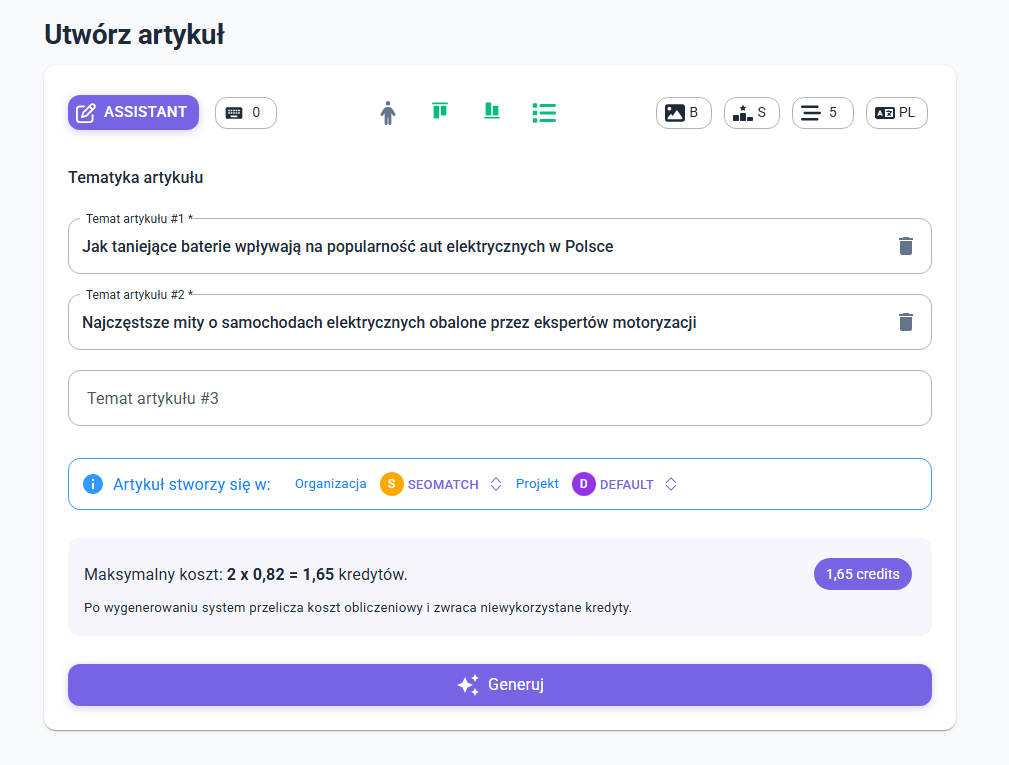This screenshot has height=765, width=1009.
Task: Click the 1,65 credits badge
Action: pyautogui.click(x=862, y=574)
